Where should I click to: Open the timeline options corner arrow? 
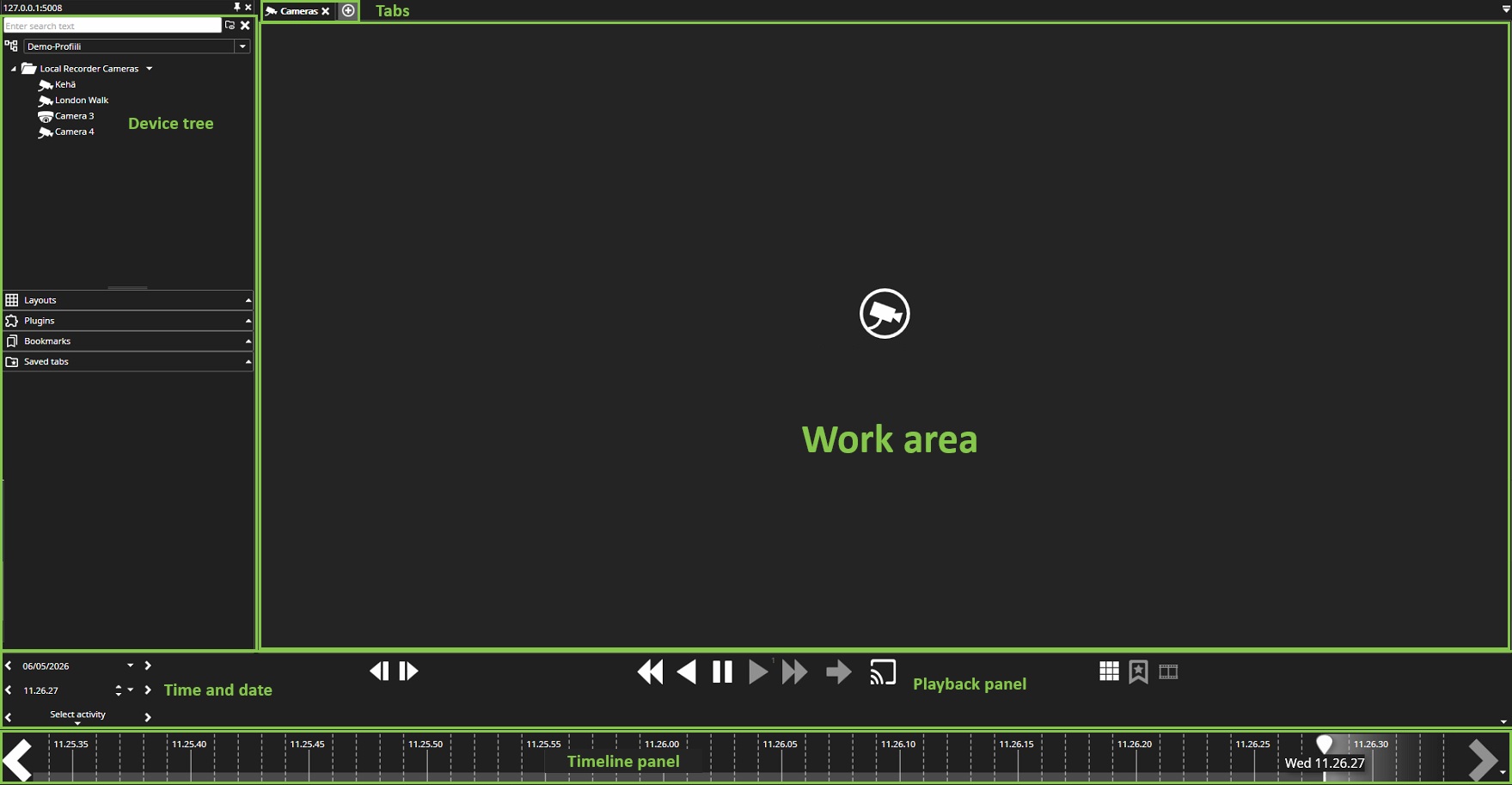click(1503, 772)
